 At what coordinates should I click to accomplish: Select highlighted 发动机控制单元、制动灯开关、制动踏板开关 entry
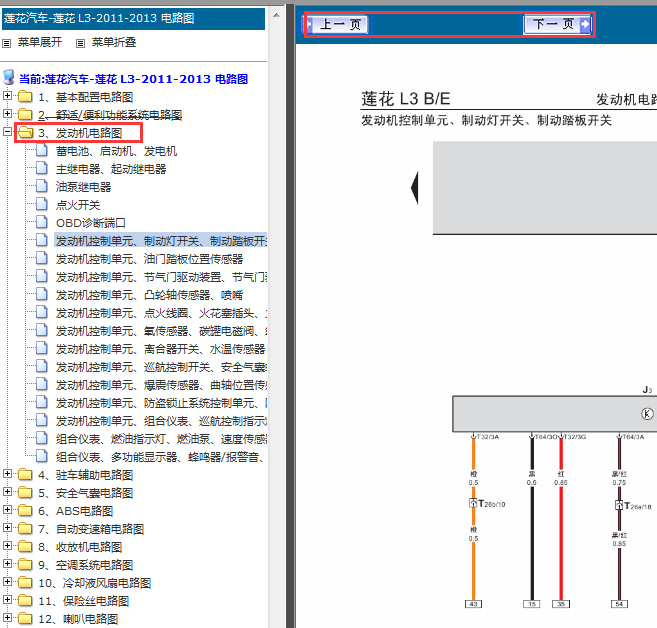point(161,241)
